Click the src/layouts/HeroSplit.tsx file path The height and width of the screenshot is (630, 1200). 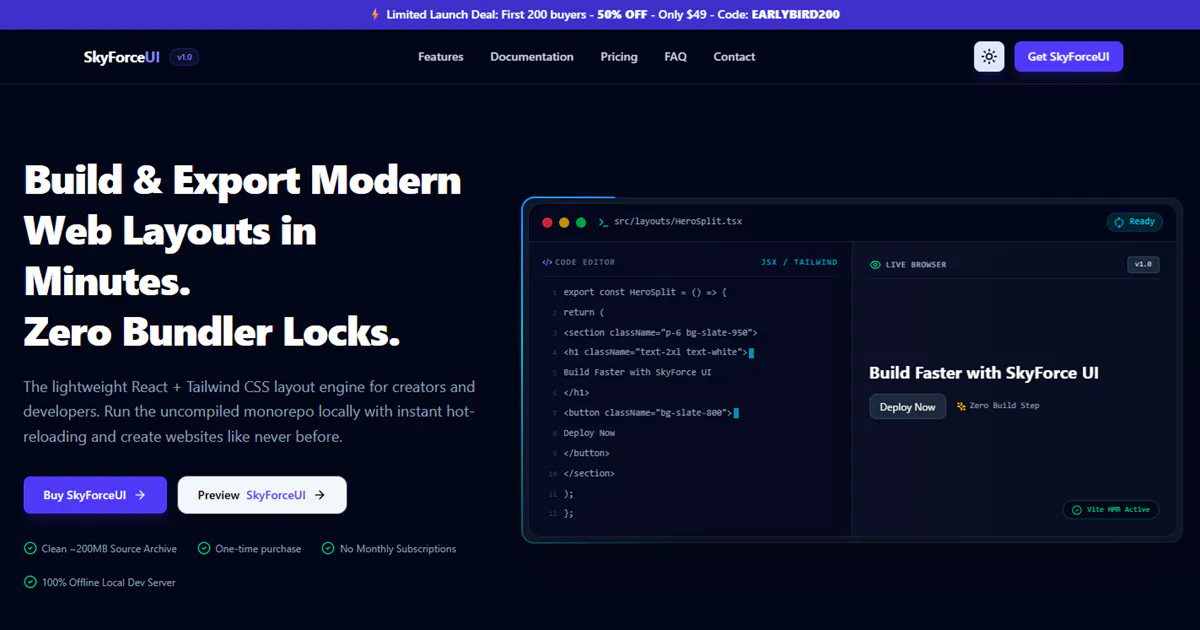(678, 221)
